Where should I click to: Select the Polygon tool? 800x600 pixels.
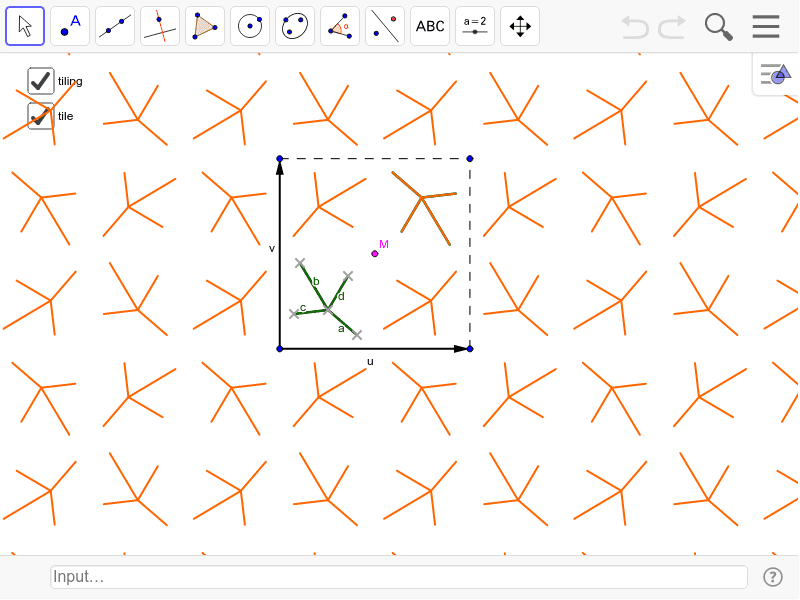pos(205,26)
